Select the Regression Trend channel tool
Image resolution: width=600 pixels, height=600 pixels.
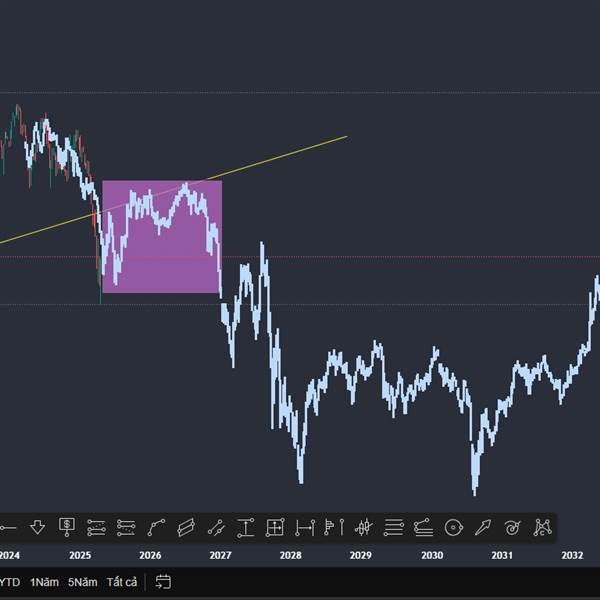point(216,528)
